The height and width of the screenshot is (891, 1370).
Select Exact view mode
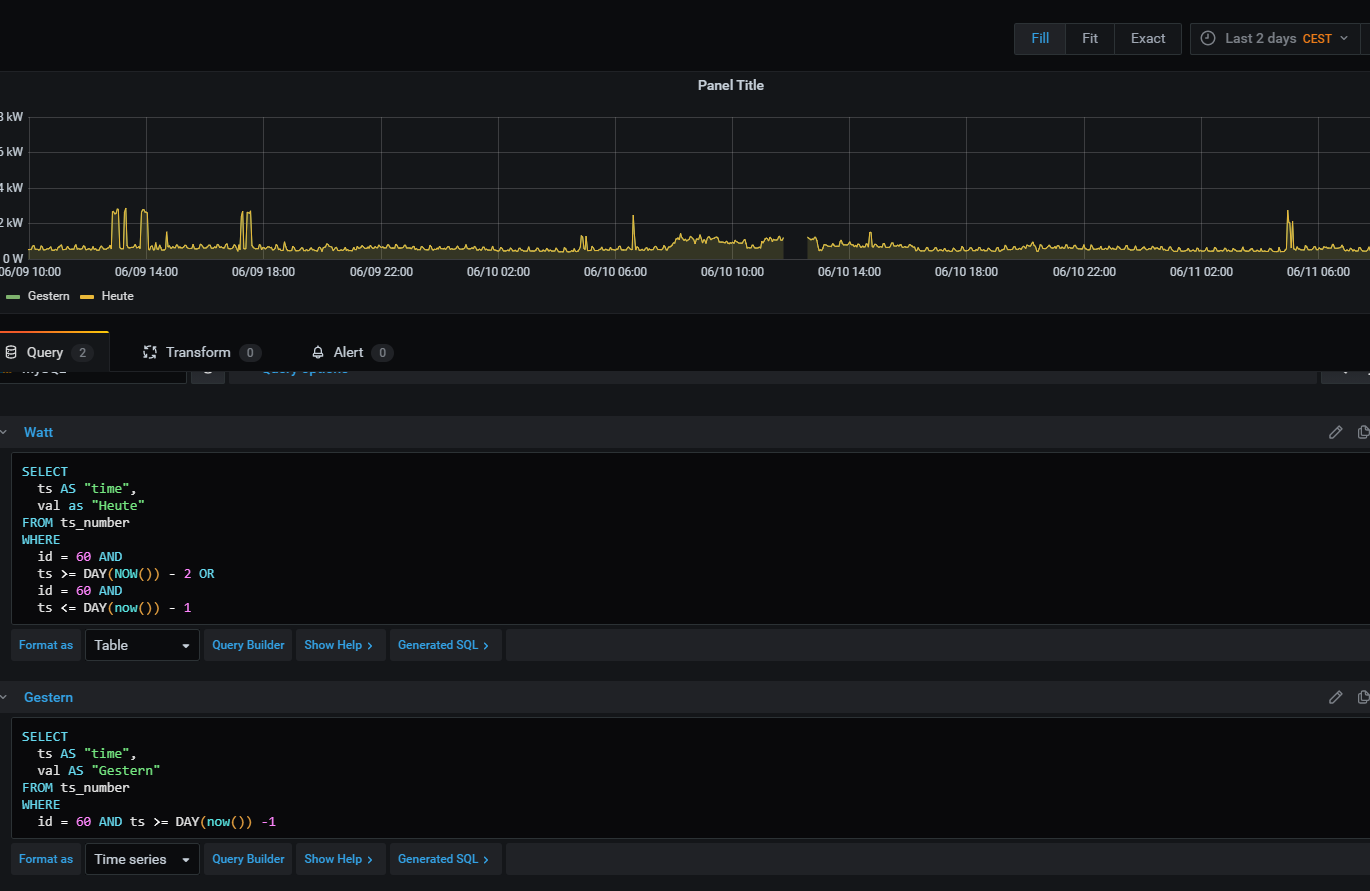(1148, 39)
